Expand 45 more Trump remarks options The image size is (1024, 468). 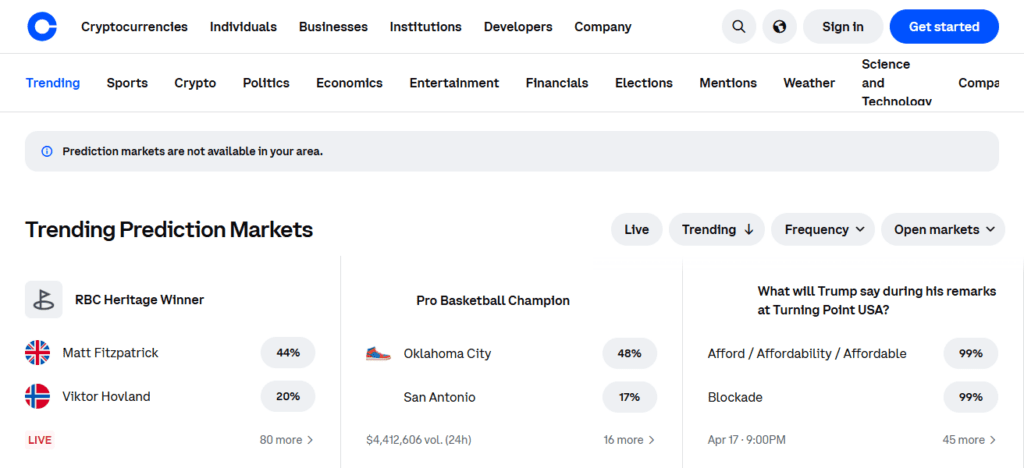tap(970, 440)
